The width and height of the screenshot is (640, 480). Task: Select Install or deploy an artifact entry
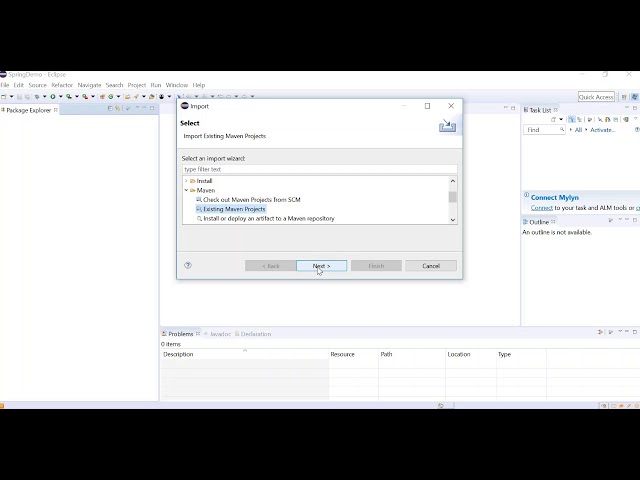265,218
